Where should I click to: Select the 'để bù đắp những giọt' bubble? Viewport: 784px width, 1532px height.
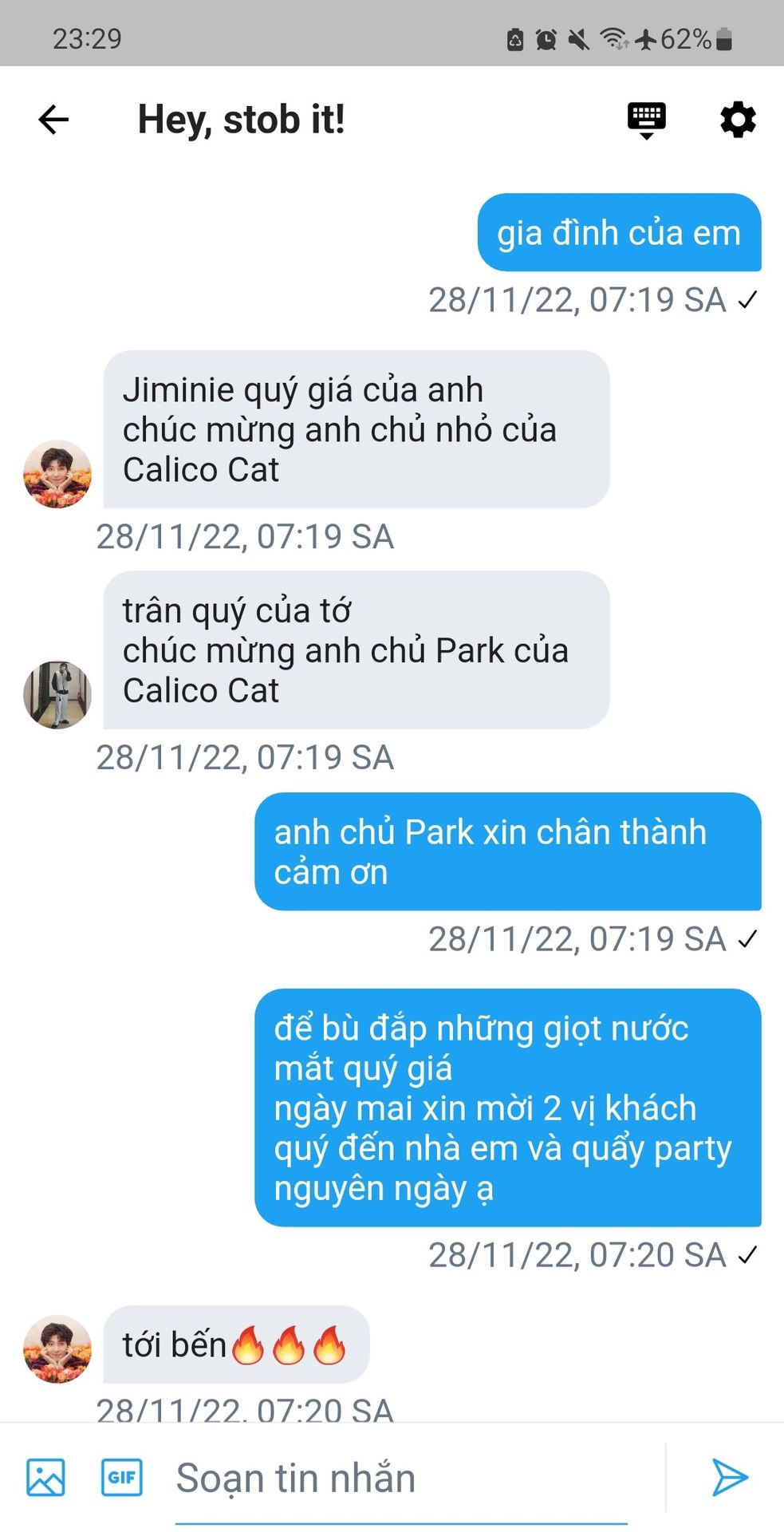click(x=508, y=1108)
